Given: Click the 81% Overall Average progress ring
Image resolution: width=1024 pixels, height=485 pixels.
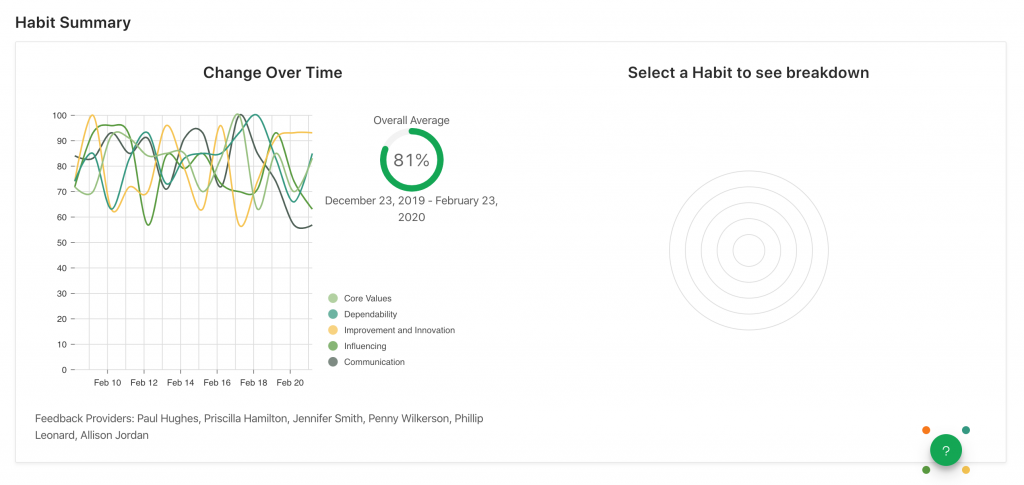Looking at the screenshot, I should pyautogui.click(x=411, y=160).
